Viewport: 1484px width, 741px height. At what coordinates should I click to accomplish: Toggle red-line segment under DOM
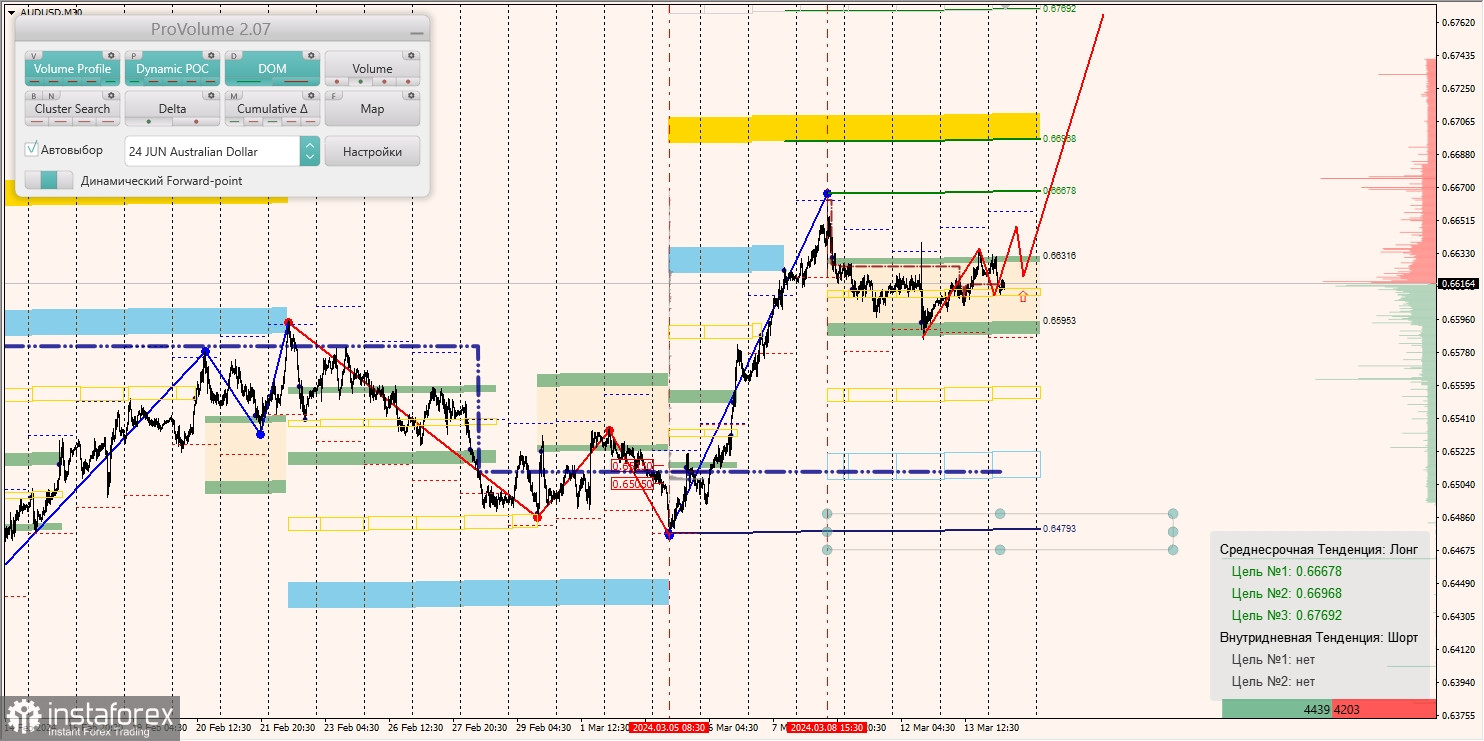click(296, 82)
